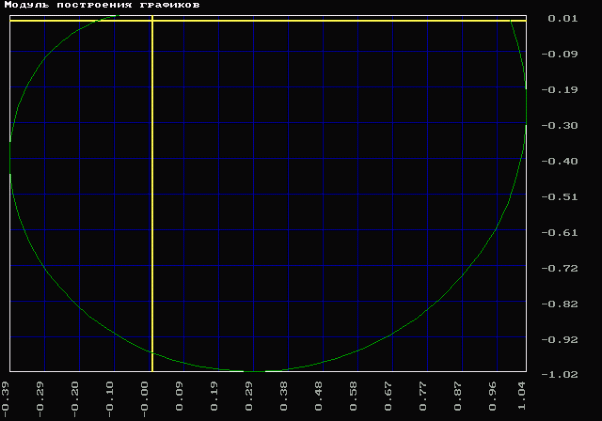This screenshot has width=602, height=421.
Task: Select the horizontal axis label -0.20
Action: 75,399
